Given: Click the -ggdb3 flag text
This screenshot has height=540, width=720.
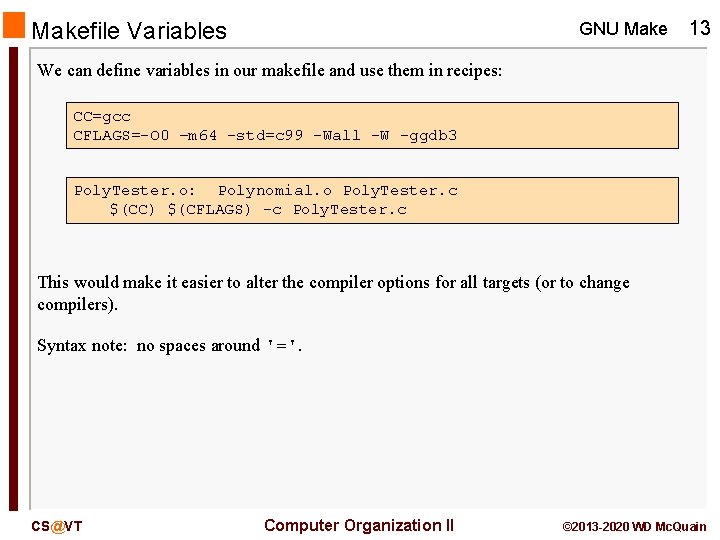Looking at the screenshot, I should coord(428,135).
